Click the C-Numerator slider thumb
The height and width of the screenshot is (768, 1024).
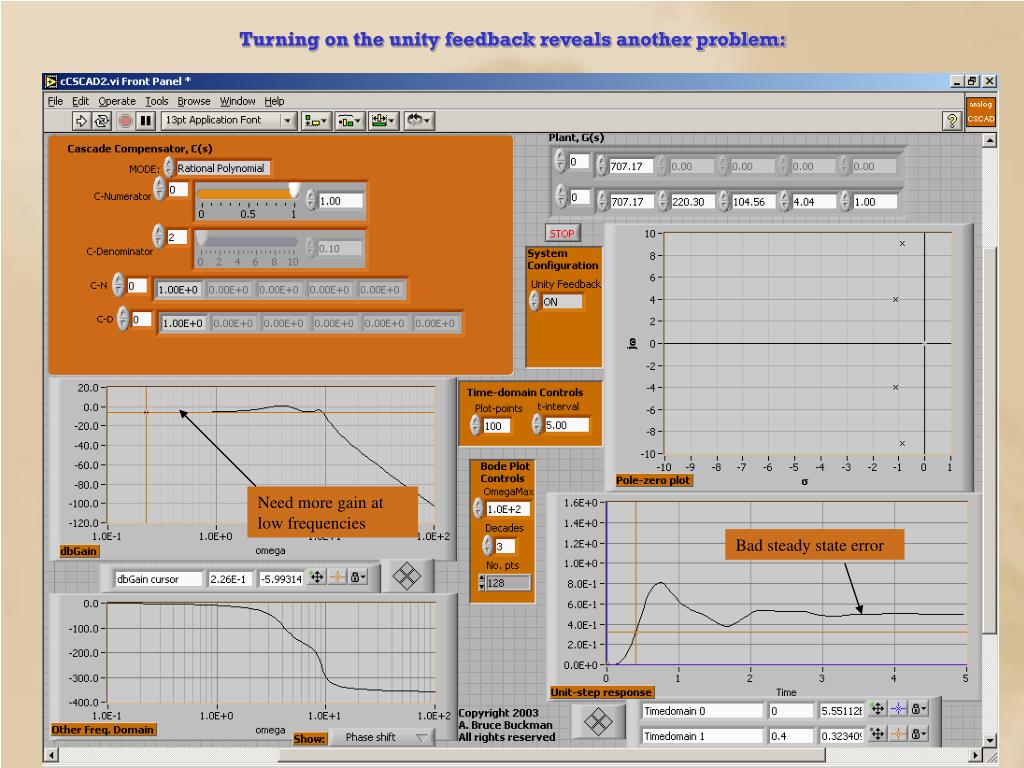[295, 190]
